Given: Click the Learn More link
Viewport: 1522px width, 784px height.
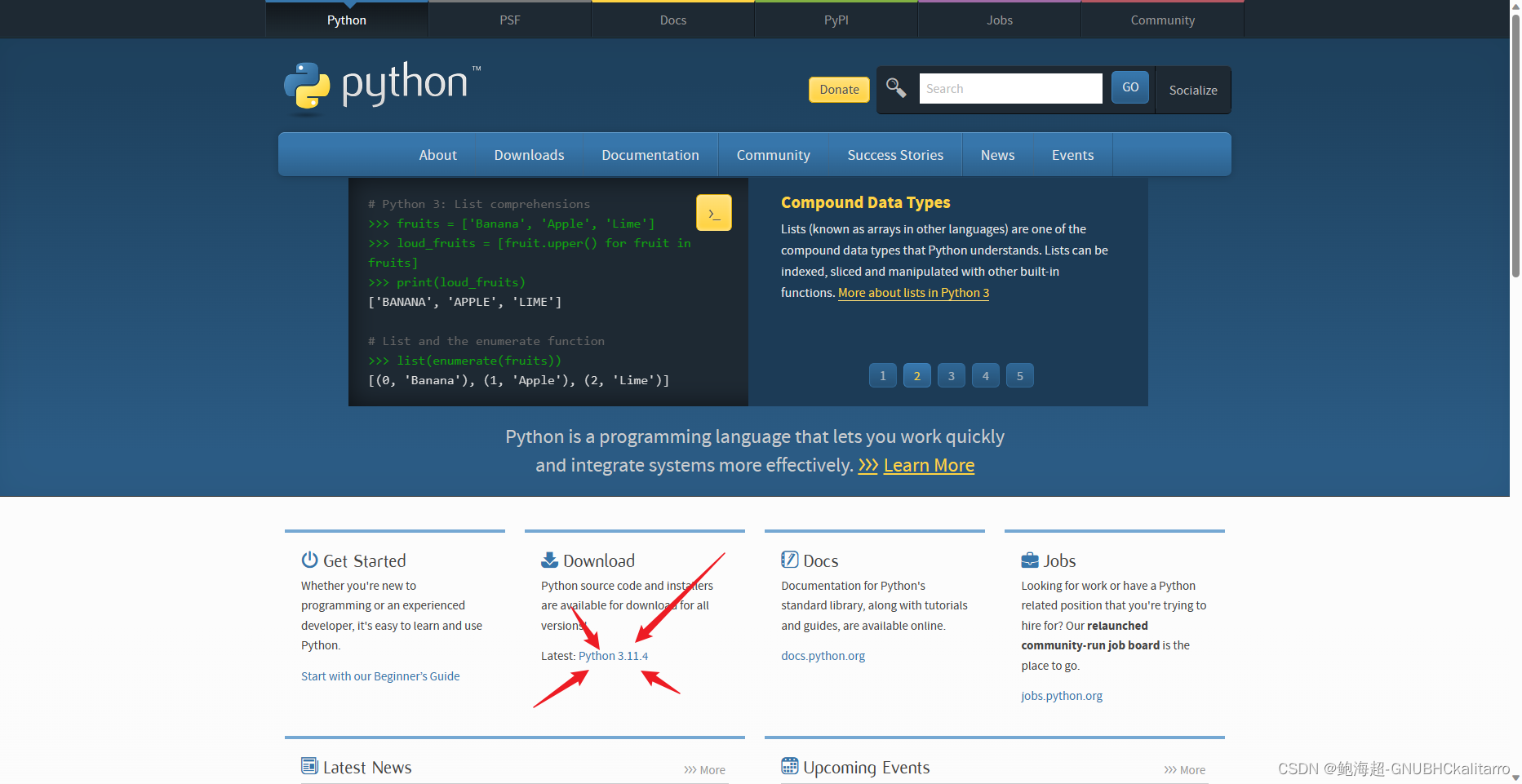Looking at the screenshot, I should tap(929, 466).
